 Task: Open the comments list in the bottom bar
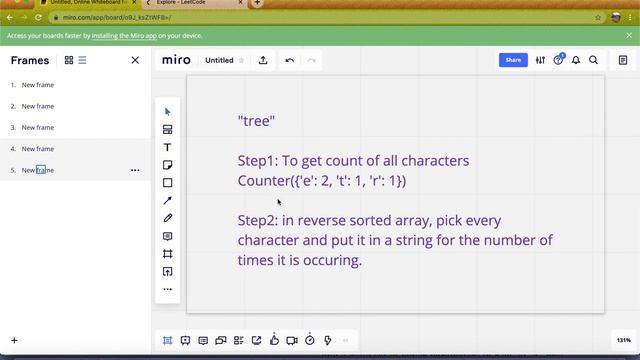(203, 340)
